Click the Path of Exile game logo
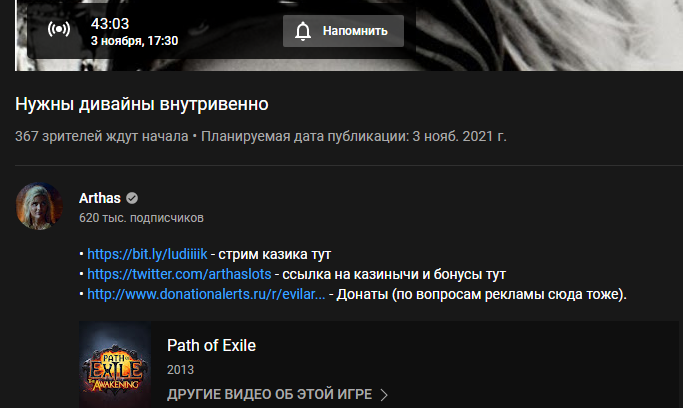 (x=115, y=365)
